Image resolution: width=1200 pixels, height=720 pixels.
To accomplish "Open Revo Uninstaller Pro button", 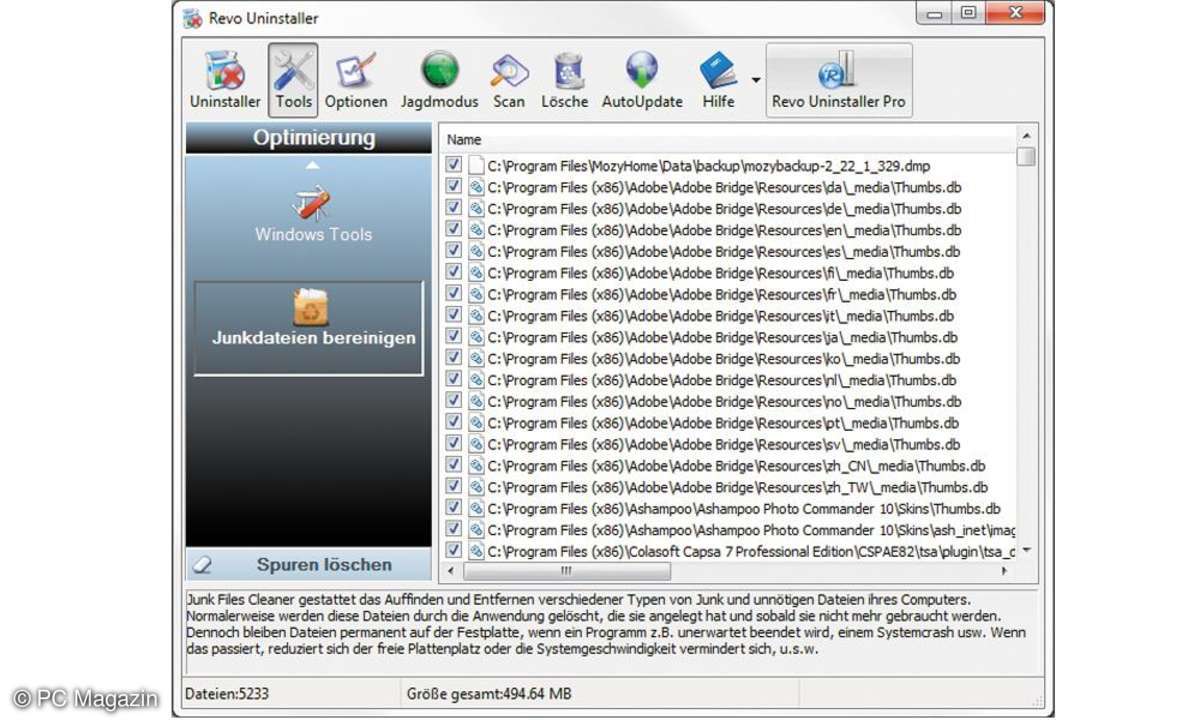I will pyautogui.click(x=839, y=79).
